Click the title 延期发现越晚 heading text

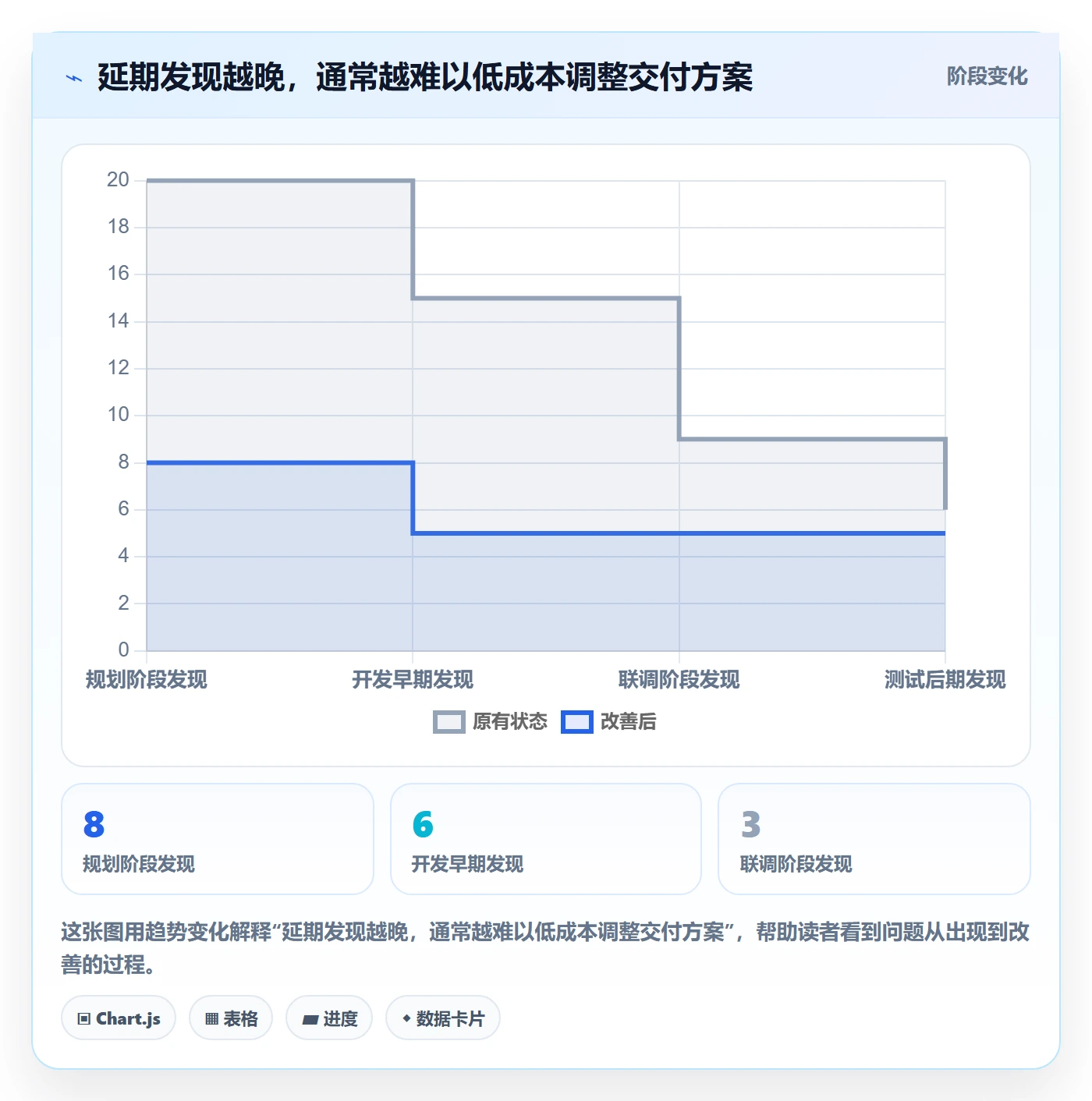coord(425,77)
